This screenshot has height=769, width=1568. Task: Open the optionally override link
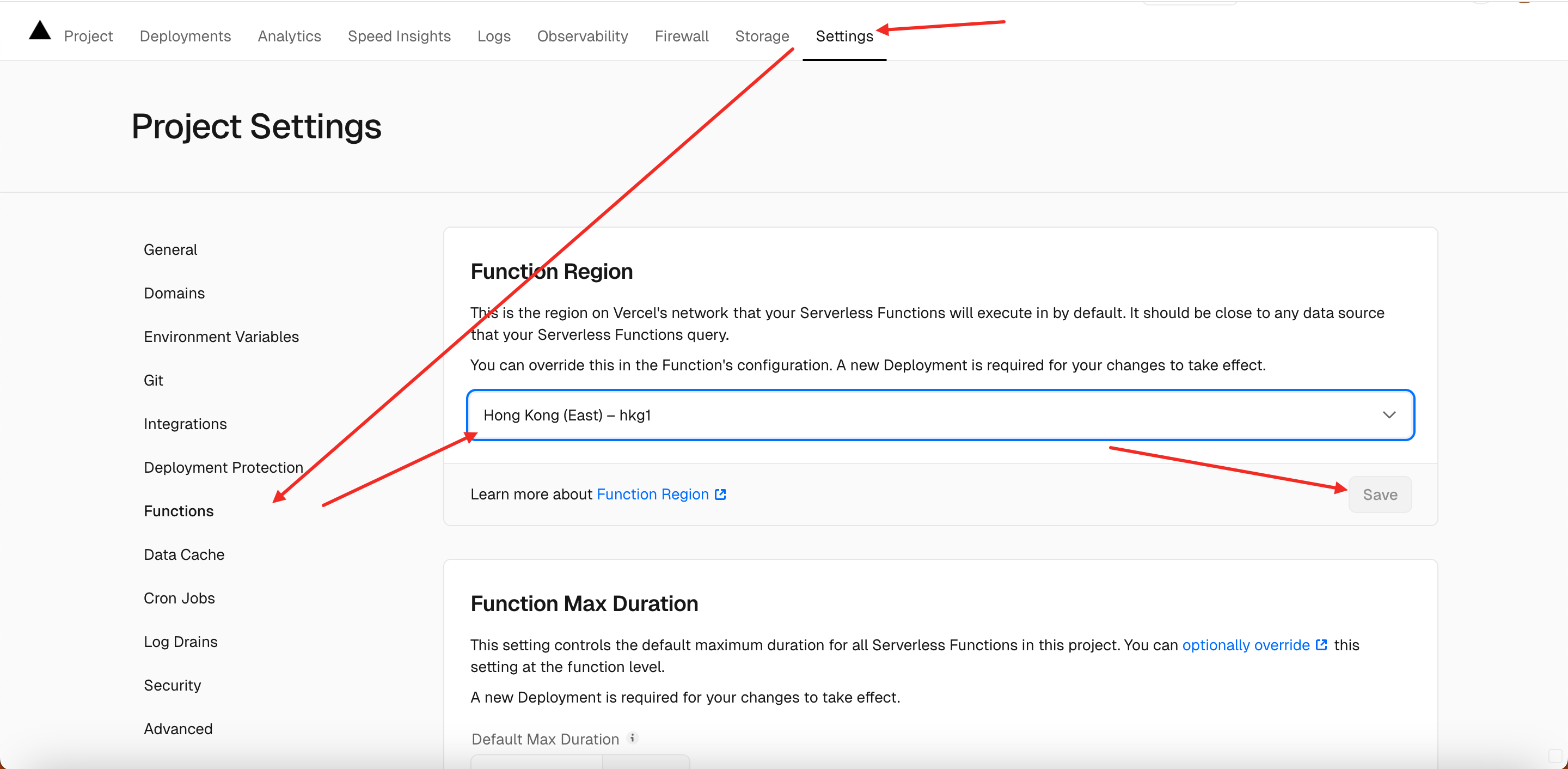click(x=1245, y=645)
